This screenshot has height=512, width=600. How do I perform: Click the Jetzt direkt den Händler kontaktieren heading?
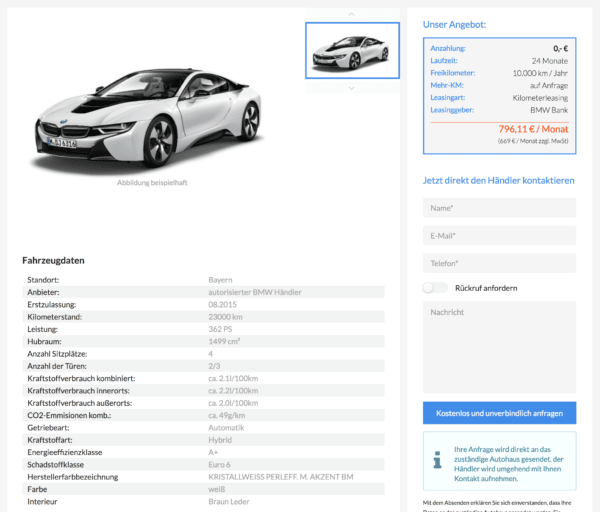tap(499, 181)
